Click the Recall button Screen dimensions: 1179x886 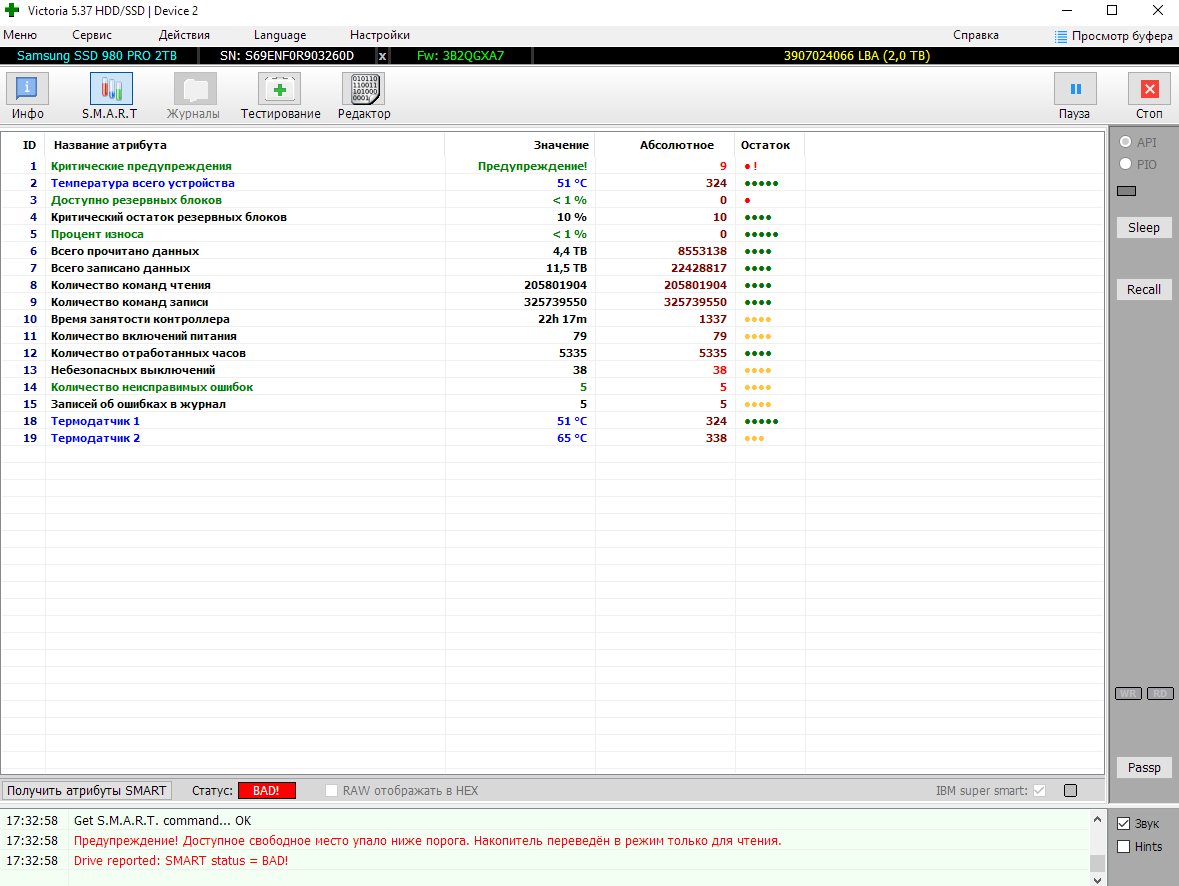click(1144, 290)
